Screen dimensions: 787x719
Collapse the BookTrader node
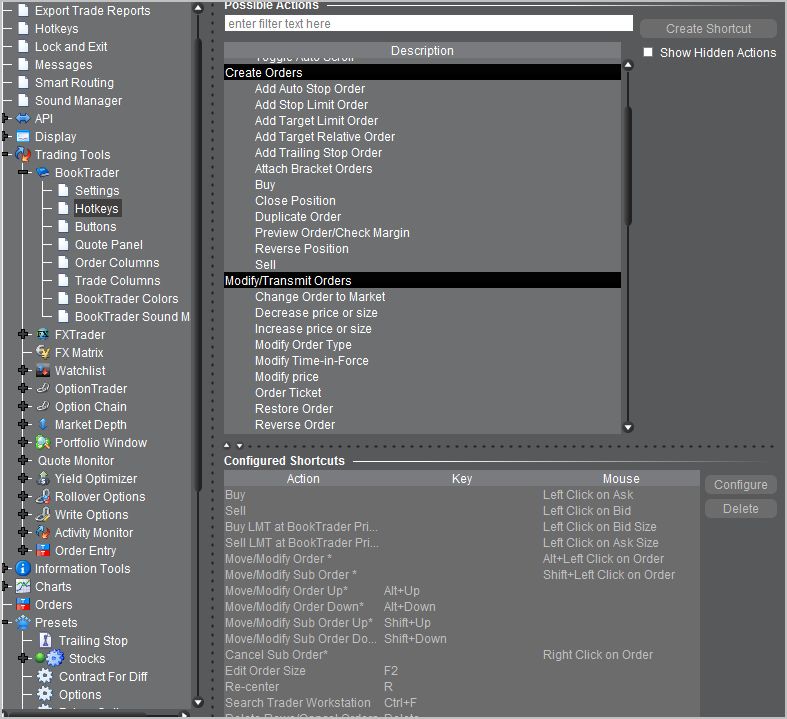point(23,173)
